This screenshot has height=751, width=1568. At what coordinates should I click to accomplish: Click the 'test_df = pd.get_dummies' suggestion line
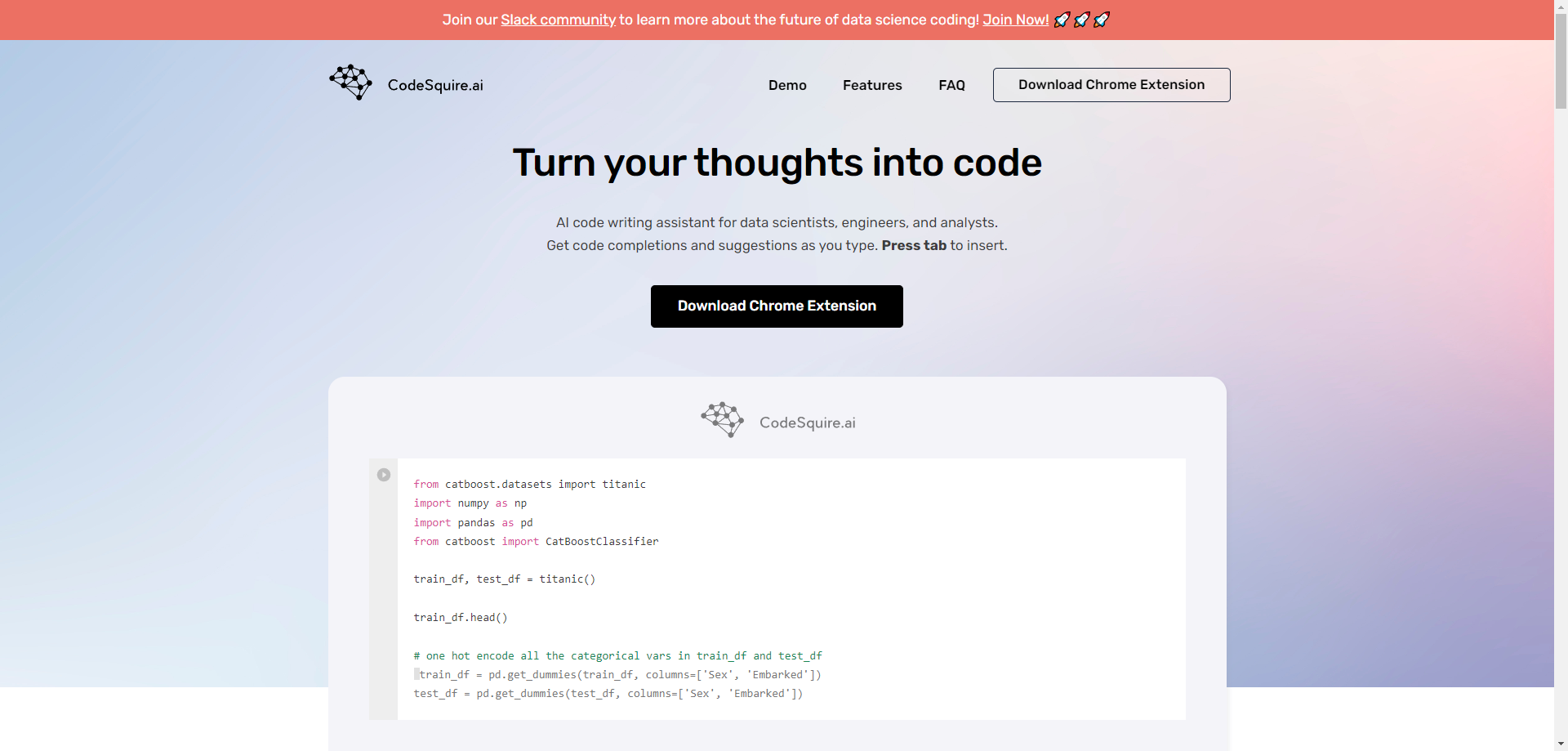pos(608,693)
